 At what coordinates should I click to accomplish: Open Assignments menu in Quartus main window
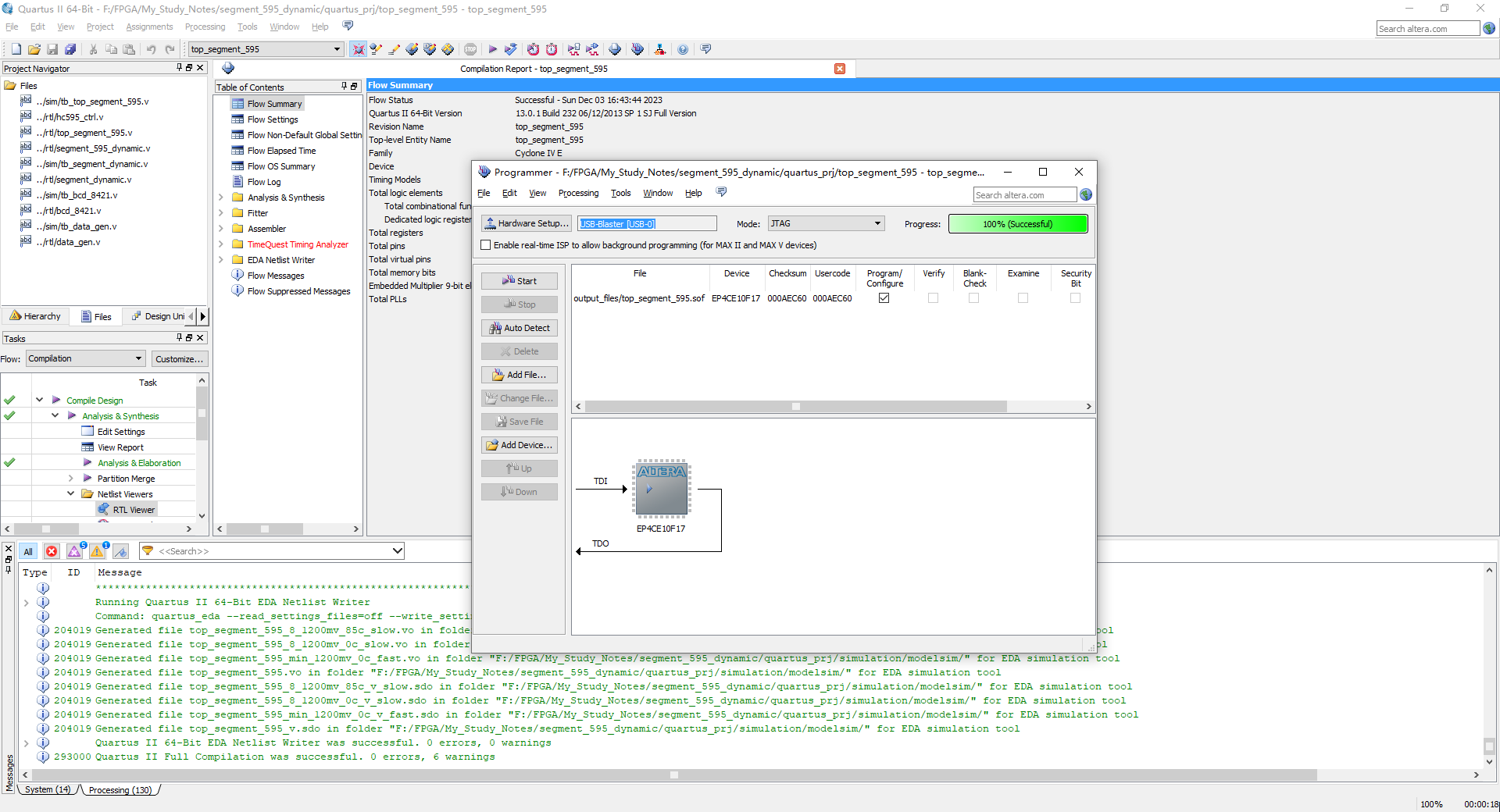149,27
